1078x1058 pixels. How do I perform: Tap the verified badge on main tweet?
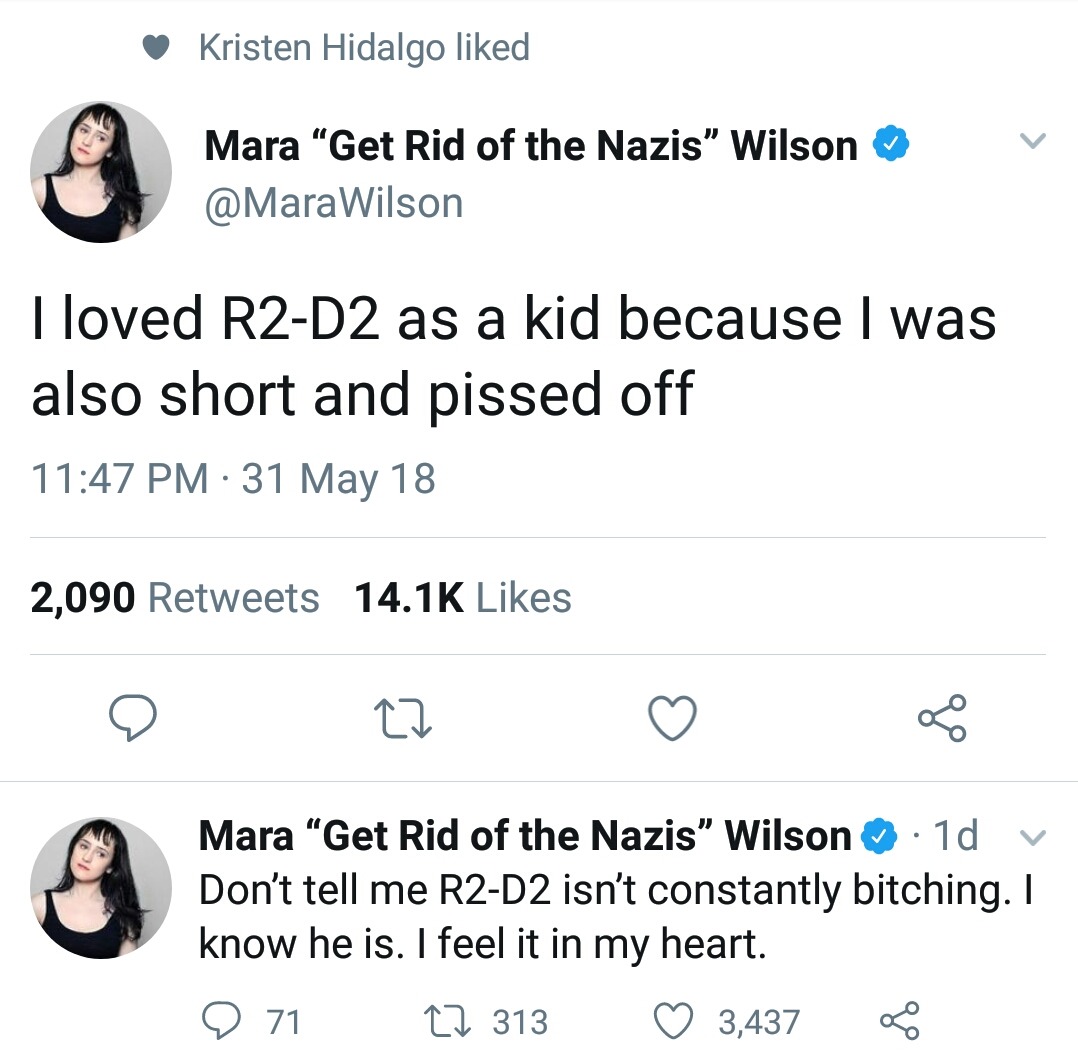click(x=891, y=146)
